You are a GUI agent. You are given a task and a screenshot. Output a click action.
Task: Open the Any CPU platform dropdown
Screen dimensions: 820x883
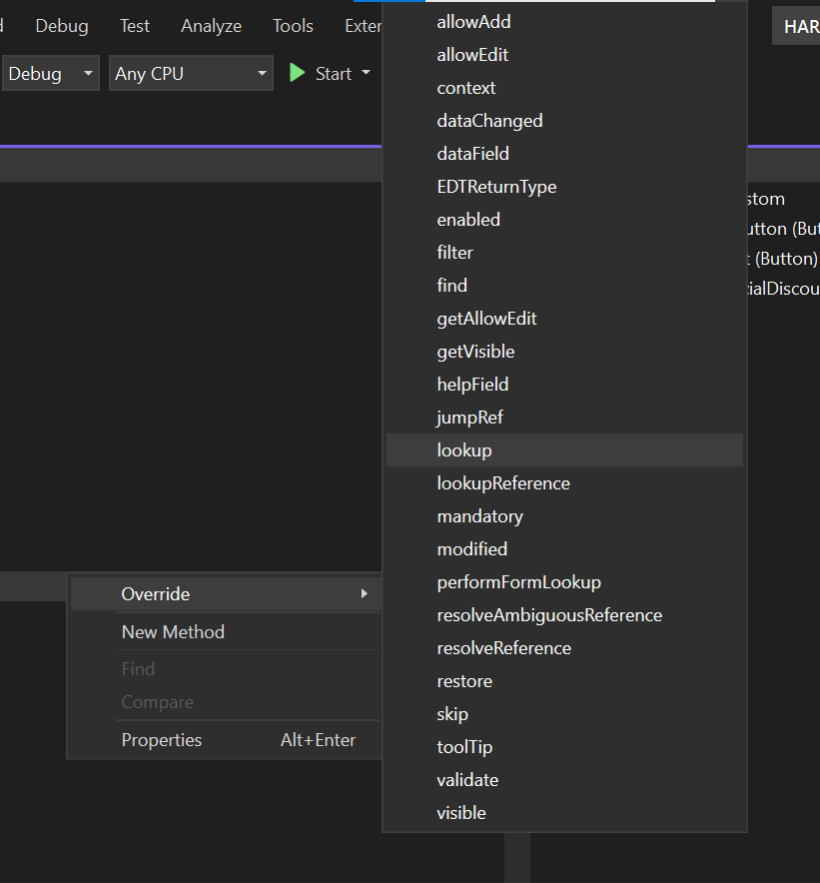pyautogui.click(x=190, y=74)
